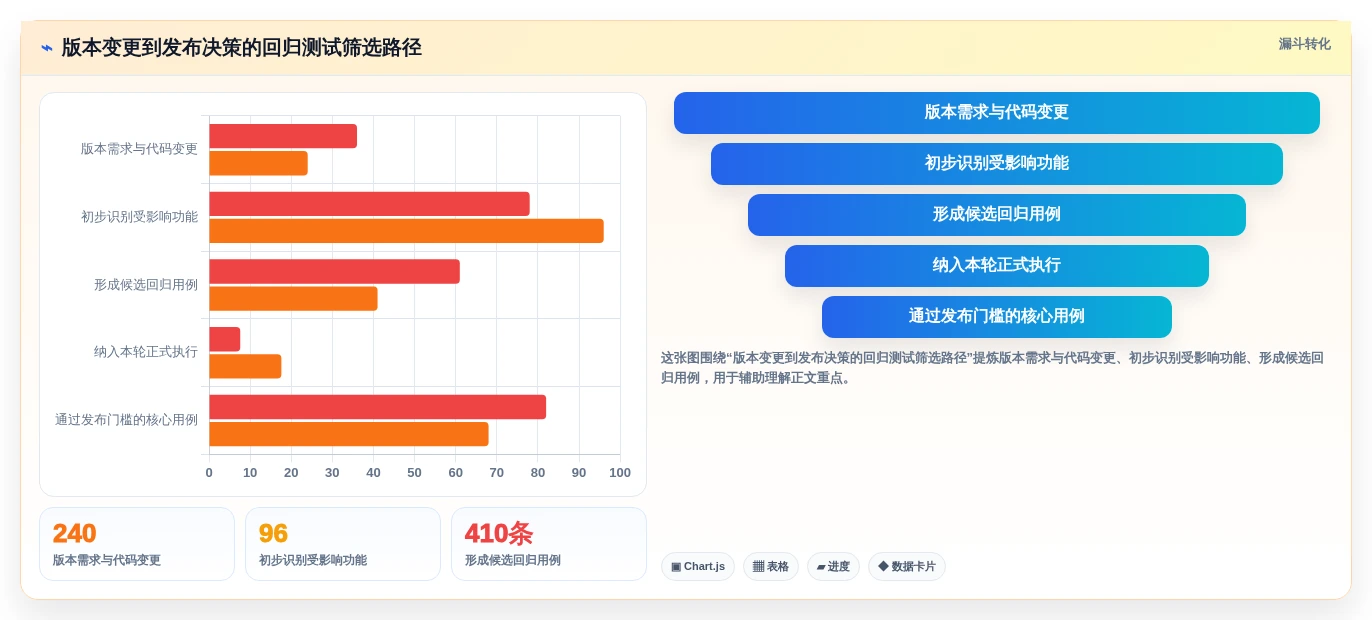Select the 纳入本轮正式执行 funnel stage
Screen dimensions: 1372x620
tap(996, 266)
